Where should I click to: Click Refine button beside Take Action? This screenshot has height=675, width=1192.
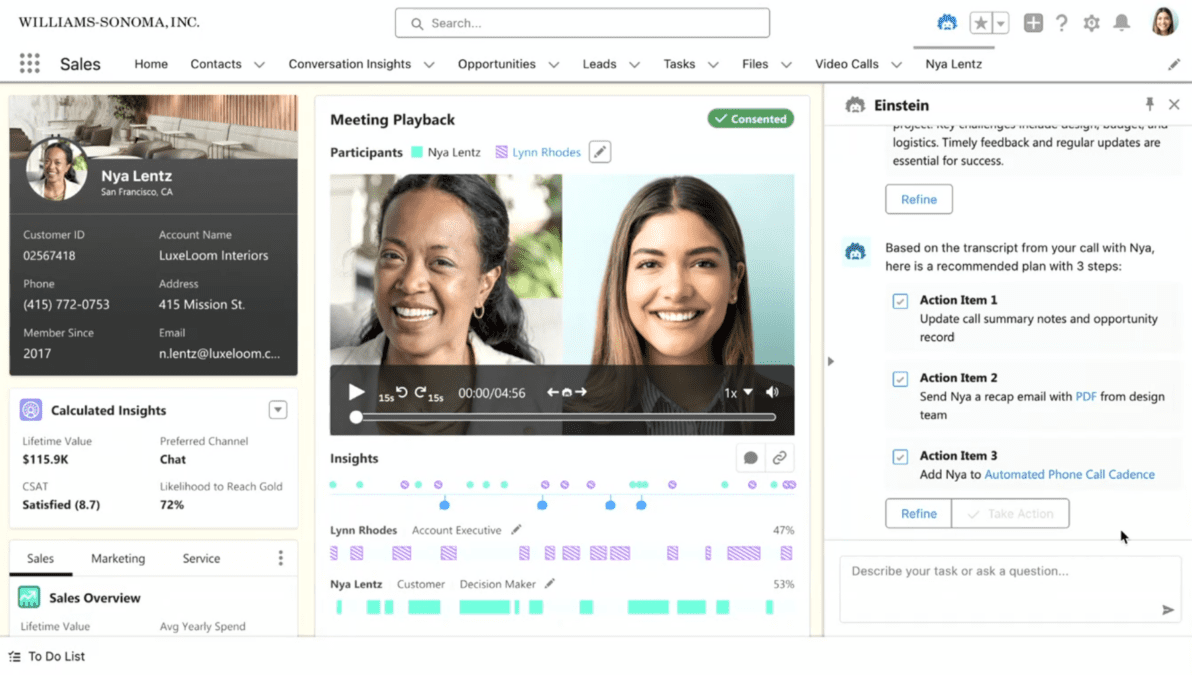click(x=918, y=513)
